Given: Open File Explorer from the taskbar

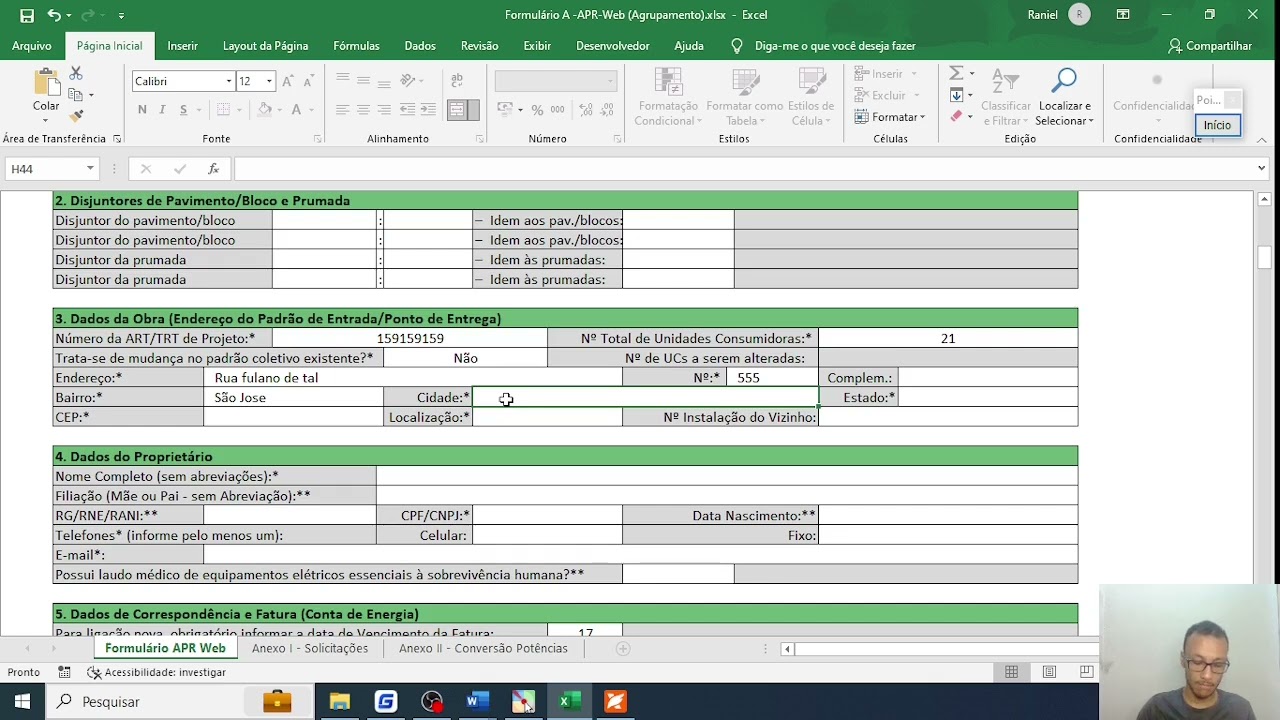Looking at the screenshot, I should (x=339, y=702).
